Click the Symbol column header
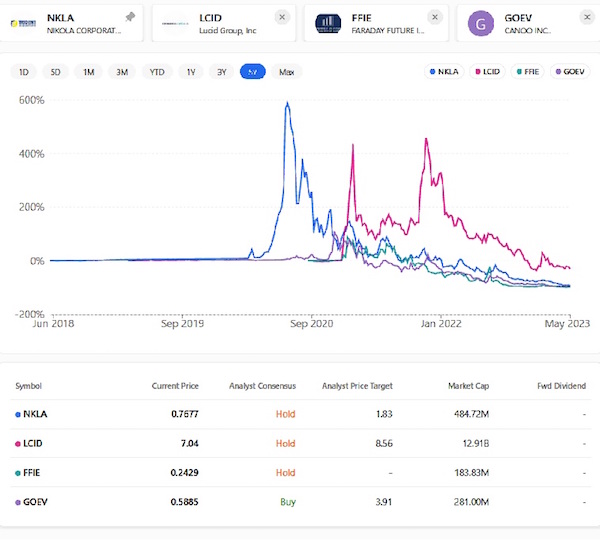The image size is (600, 545). pos(28,386)
